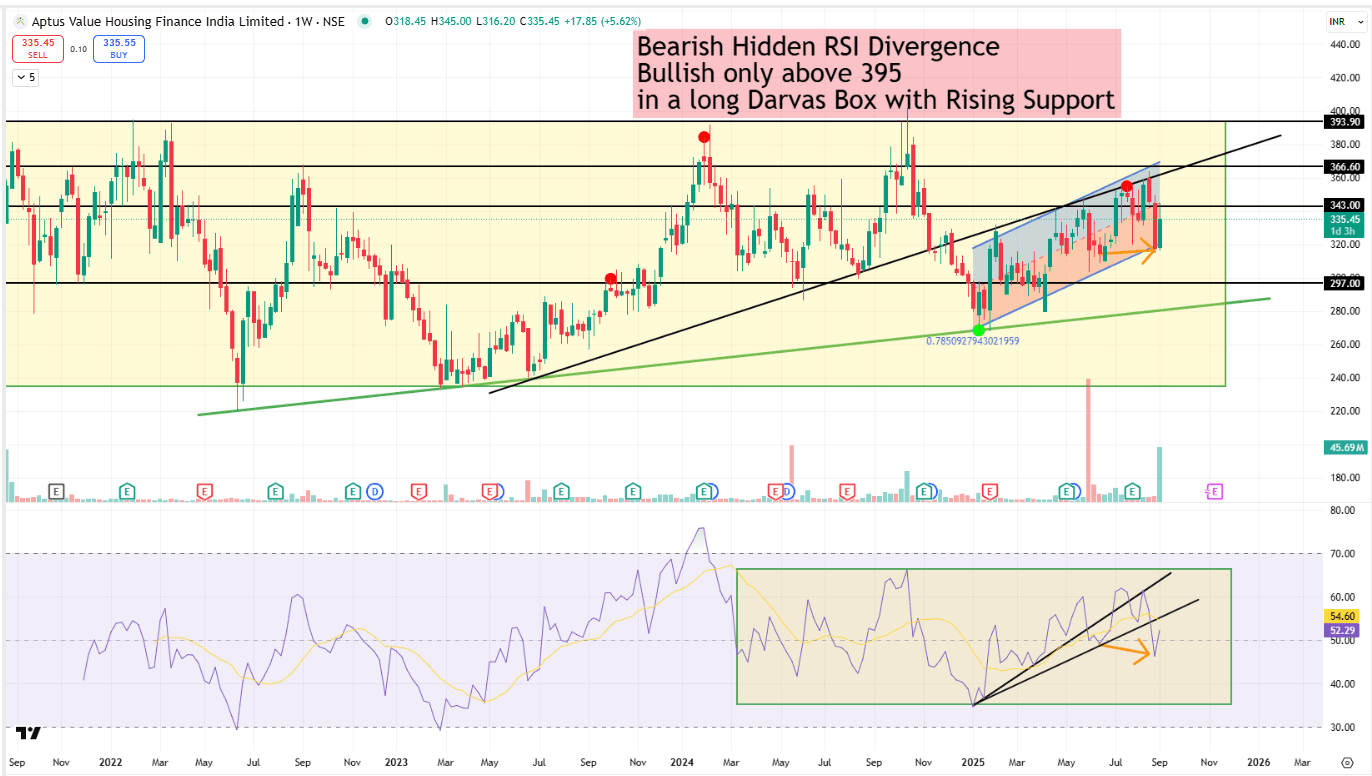This screenshot has width=1372, height=776.
Task: Click the 297.00 horizontal line price label
Action: pyautogui.click(x=1346, y=283)
